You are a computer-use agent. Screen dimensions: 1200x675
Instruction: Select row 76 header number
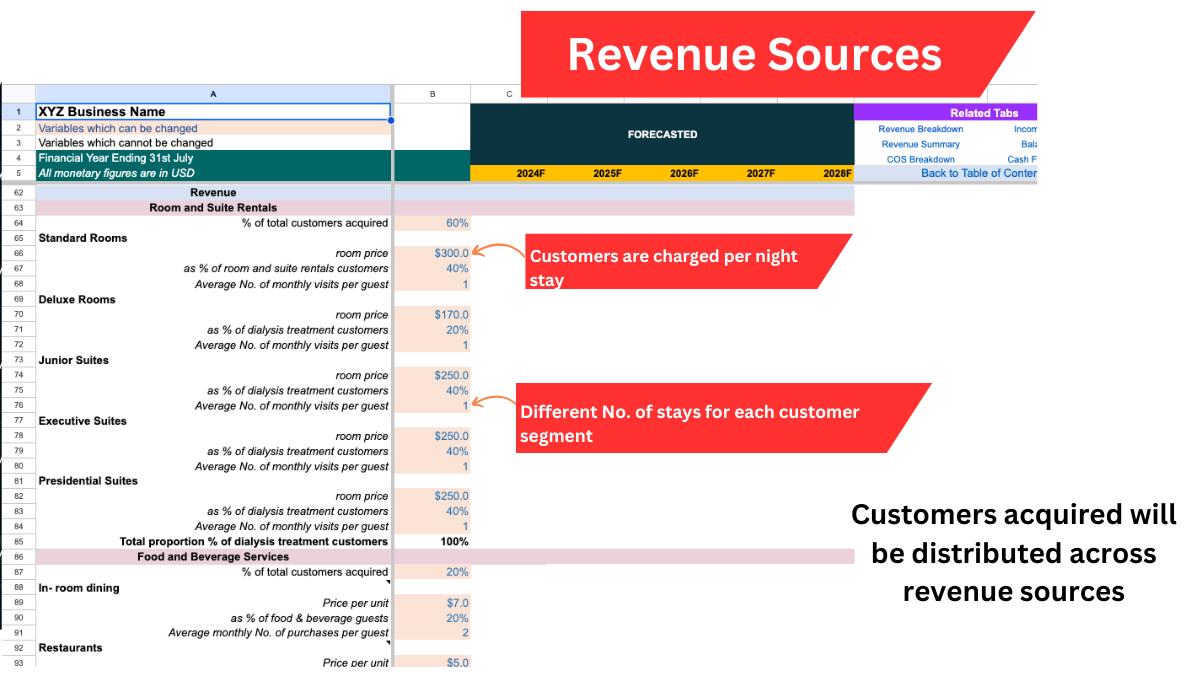(x=18, y=406)
